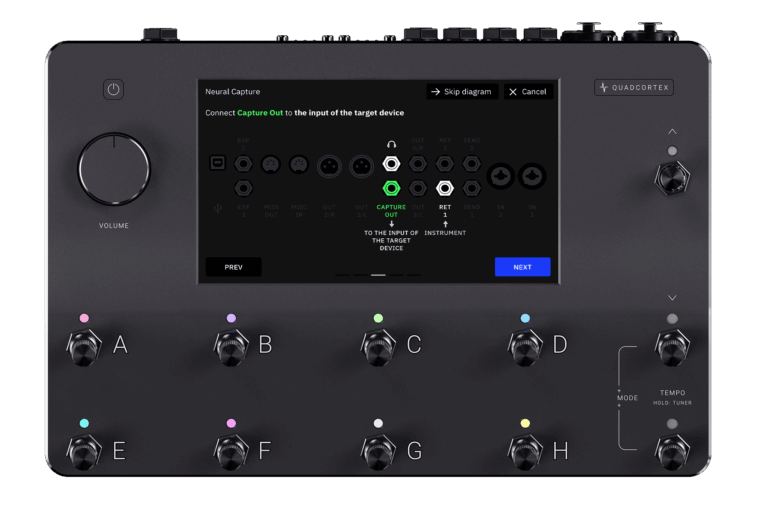Screen dimensions: 768x515
Task: Click Skip diagram at the top
Action: pos(461,92)
